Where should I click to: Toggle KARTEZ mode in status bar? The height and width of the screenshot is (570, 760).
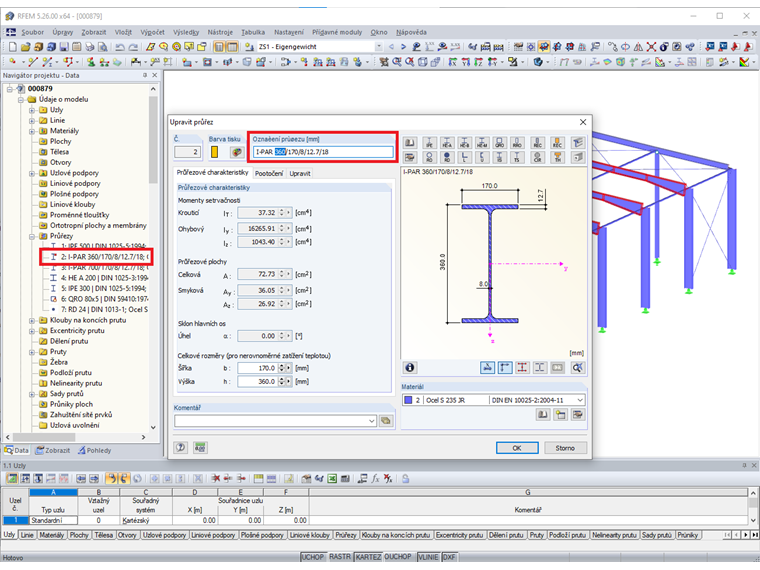pyautogui.click(x=368, y=557)
